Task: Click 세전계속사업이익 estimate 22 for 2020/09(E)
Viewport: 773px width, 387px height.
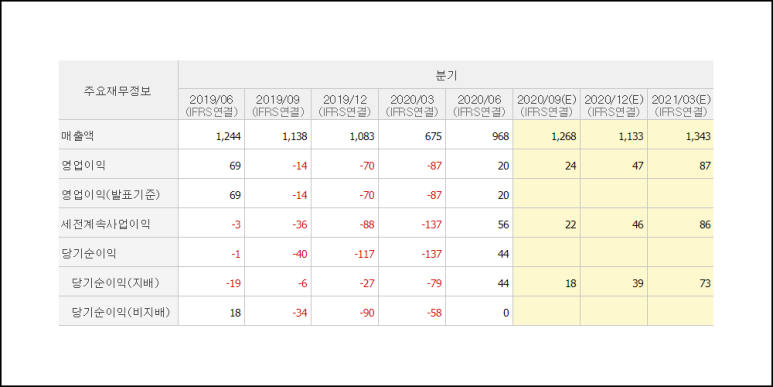Action: [570, 225]
